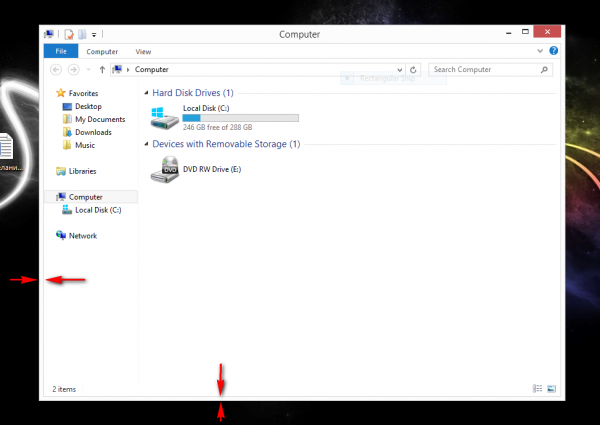
Task: Open the DVD RW Drive (E:) icon
Action: 165,171
